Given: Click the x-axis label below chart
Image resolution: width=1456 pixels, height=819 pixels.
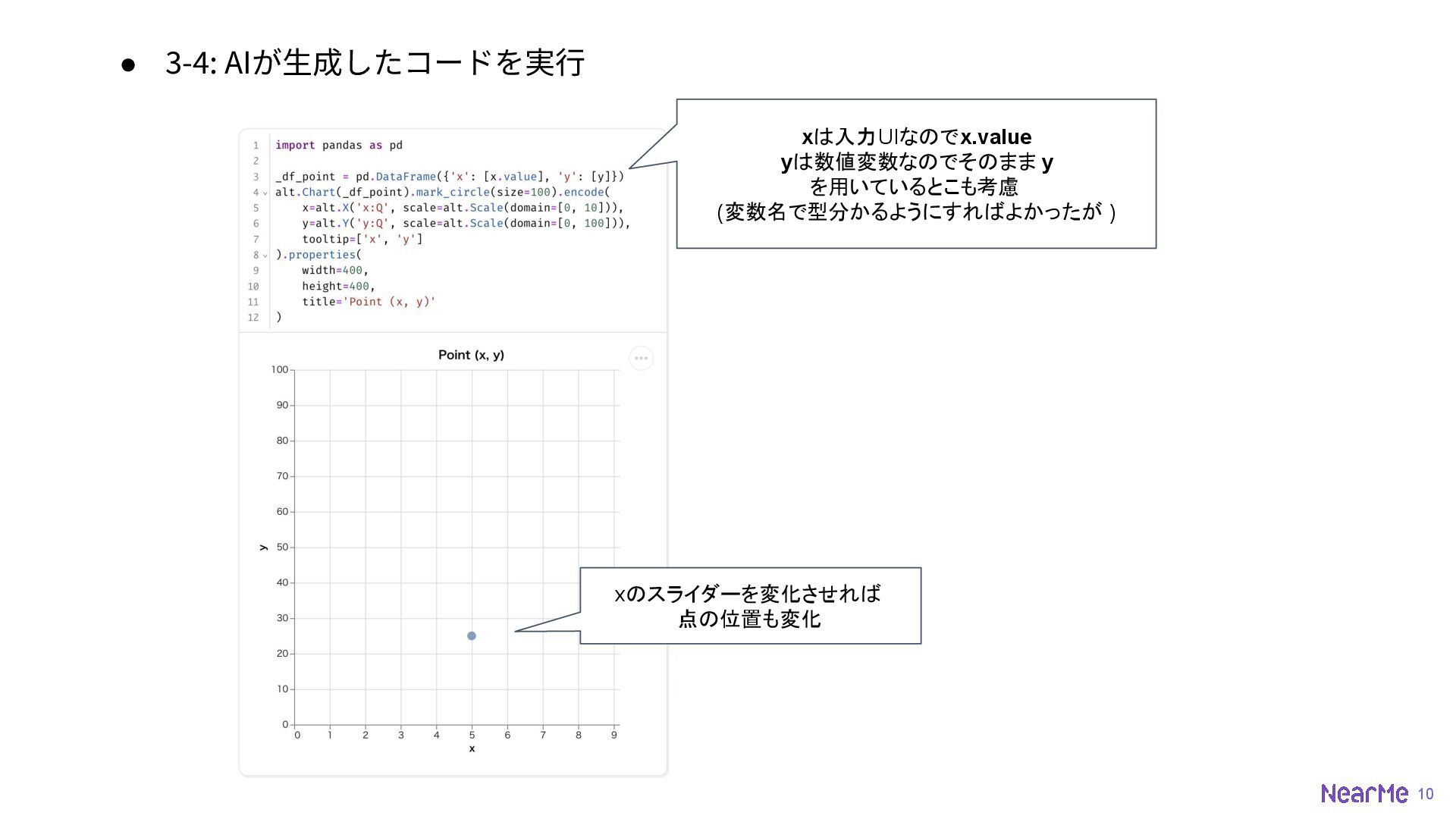Looking at the screenshot, I should click(x=472, y=748).
